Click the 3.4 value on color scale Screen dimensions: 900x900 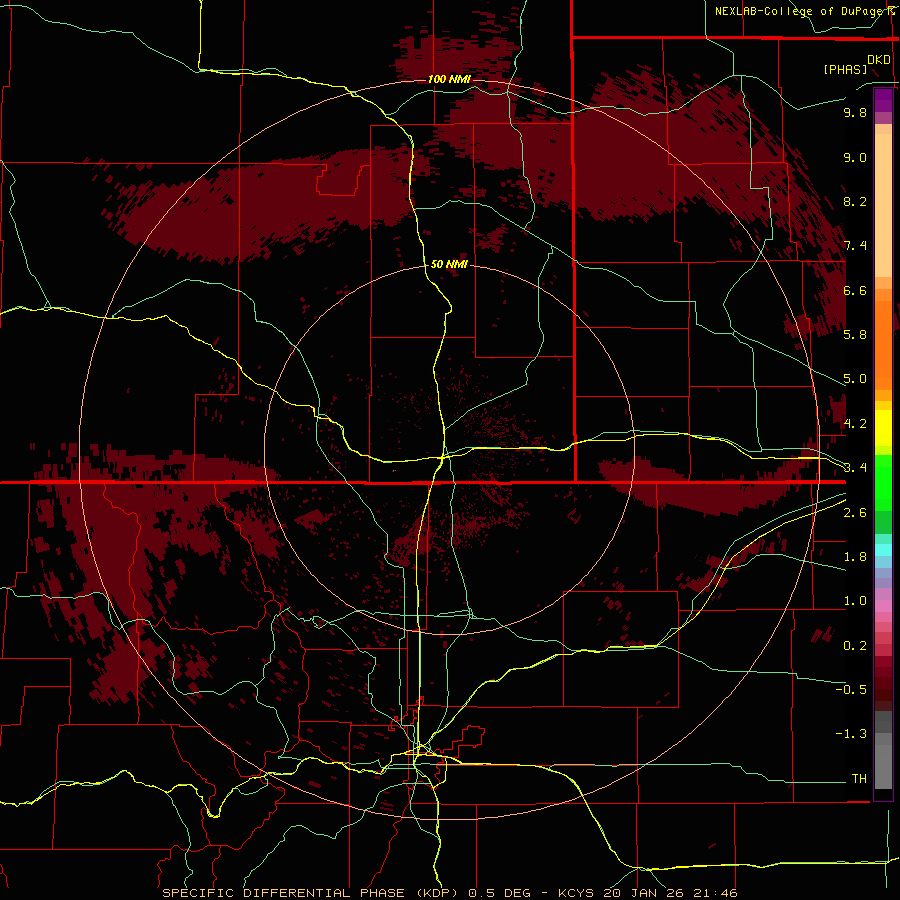pos(855,468)
